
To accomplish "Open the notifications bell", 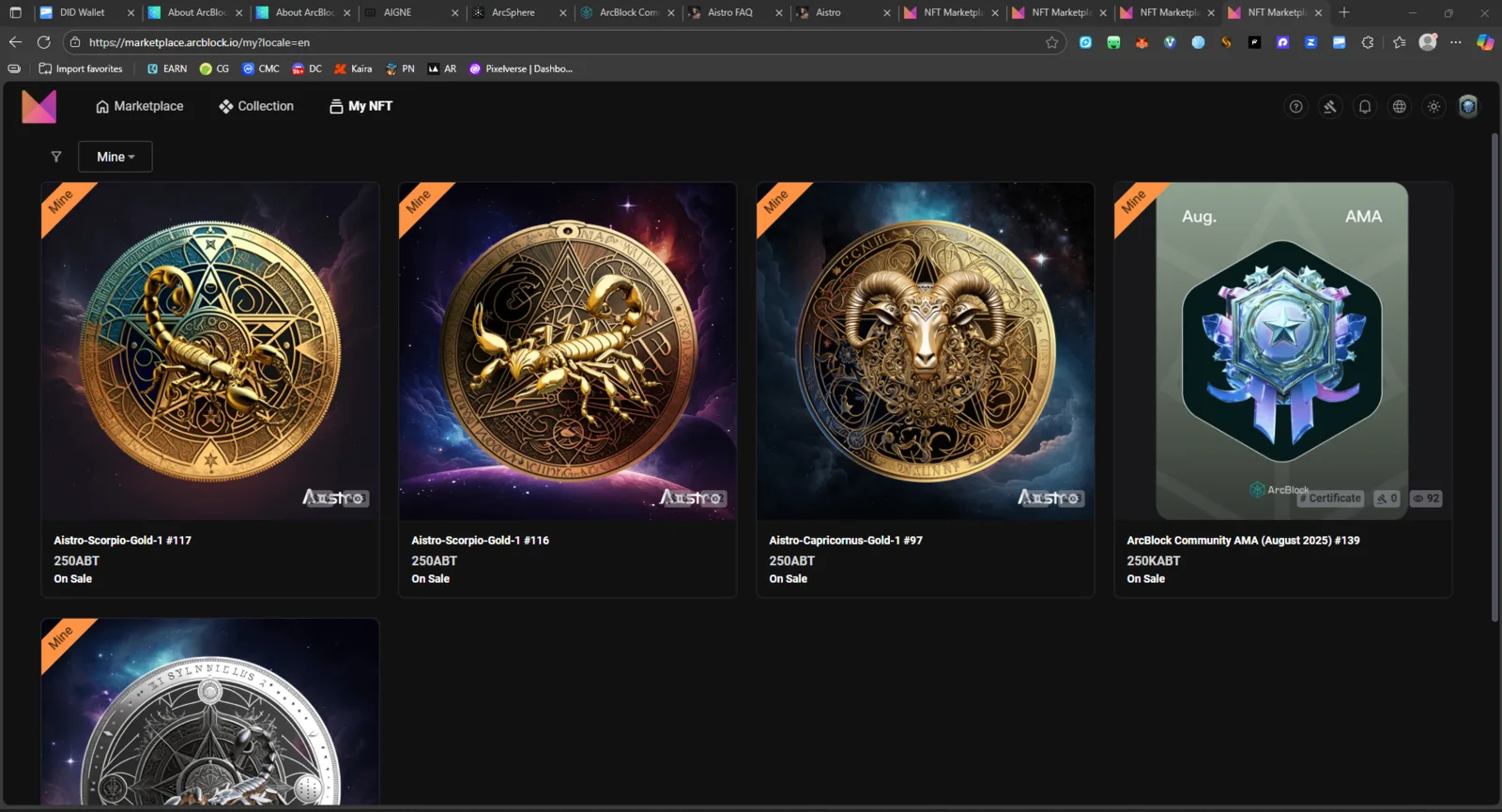I will (x=1365, y=107).
